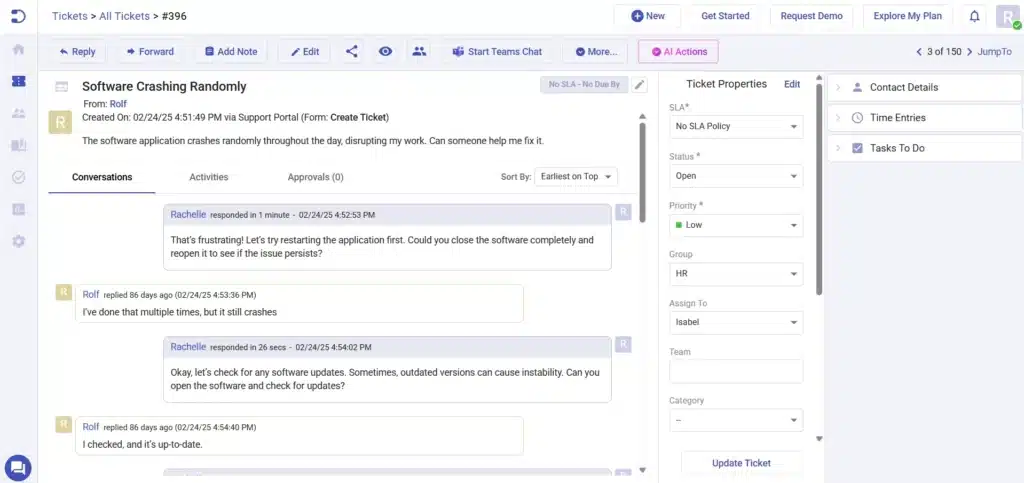Open the user profile avatar menu
Viewport: 1024px width, 483px height.
click(x=1008, y=16)
